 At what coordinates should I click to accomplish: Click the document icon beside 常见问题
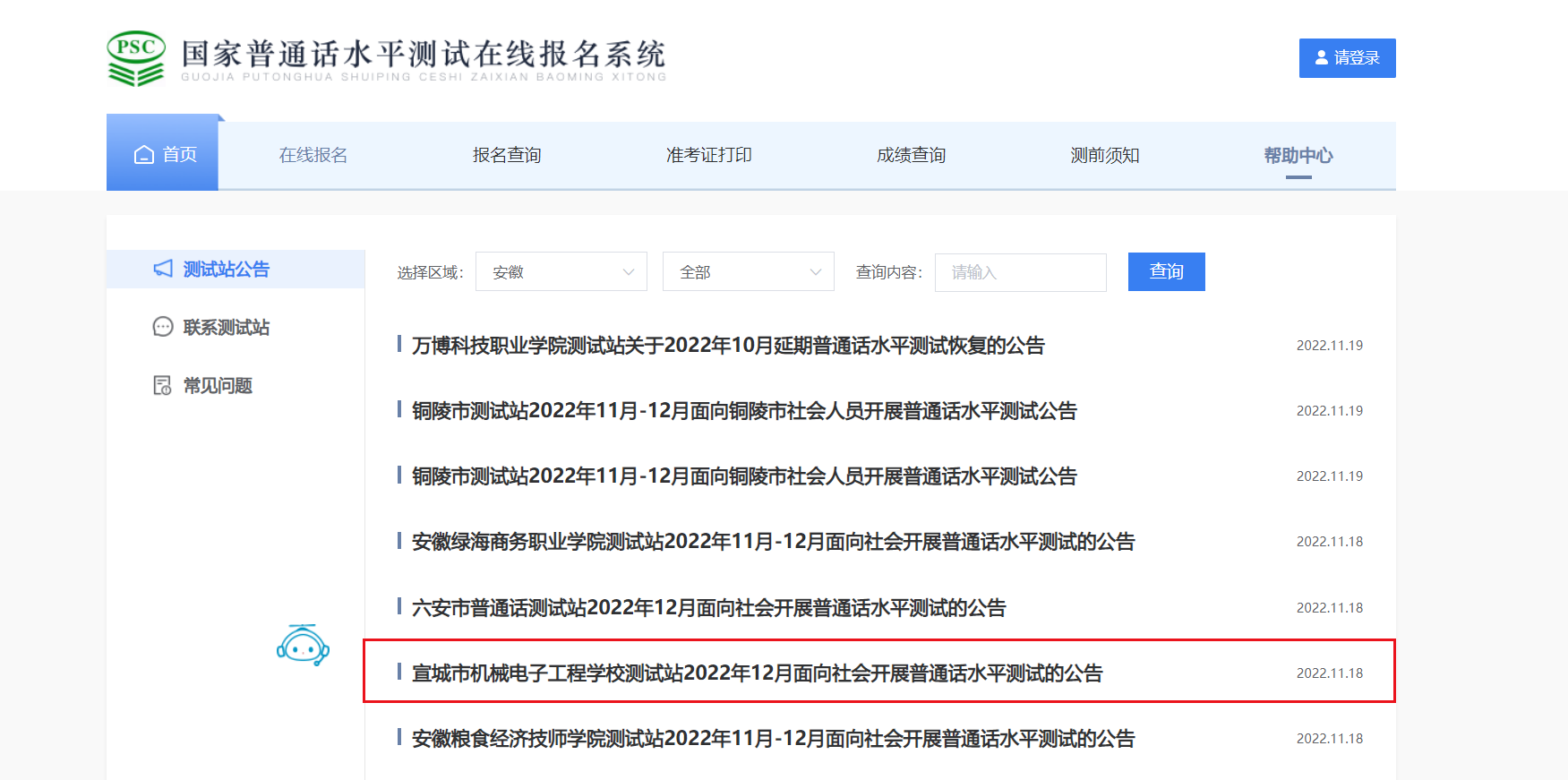point(163,385)
